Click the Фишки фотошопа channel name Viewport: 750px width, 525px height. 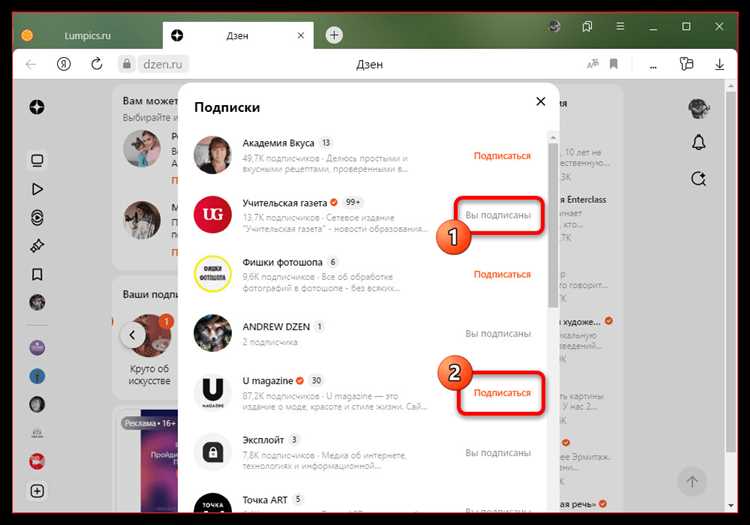tap(282, 262)
